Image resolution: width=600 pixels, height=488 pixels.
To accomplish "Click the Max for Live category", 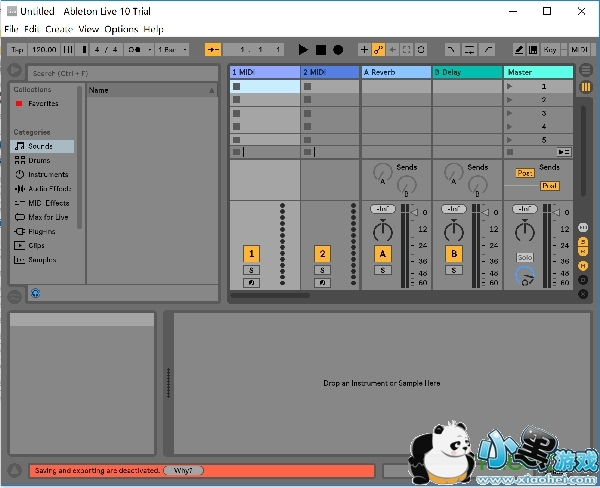I will click(48, 217).
